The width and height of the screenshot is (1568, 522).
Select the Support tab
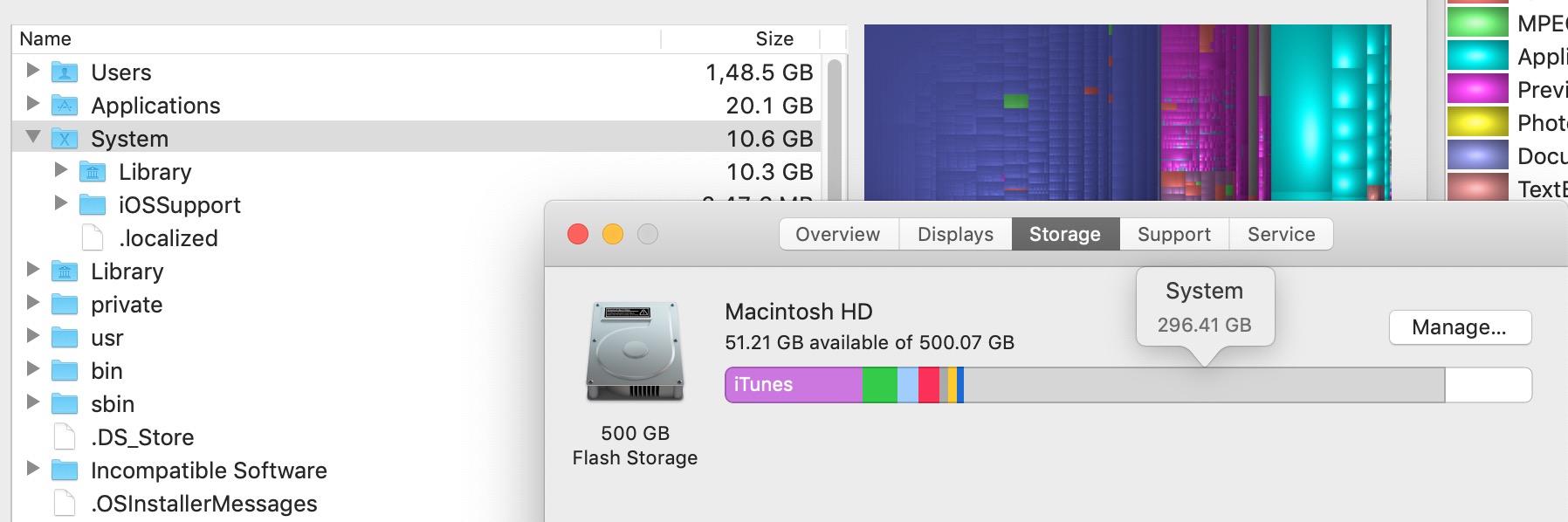1173,235
